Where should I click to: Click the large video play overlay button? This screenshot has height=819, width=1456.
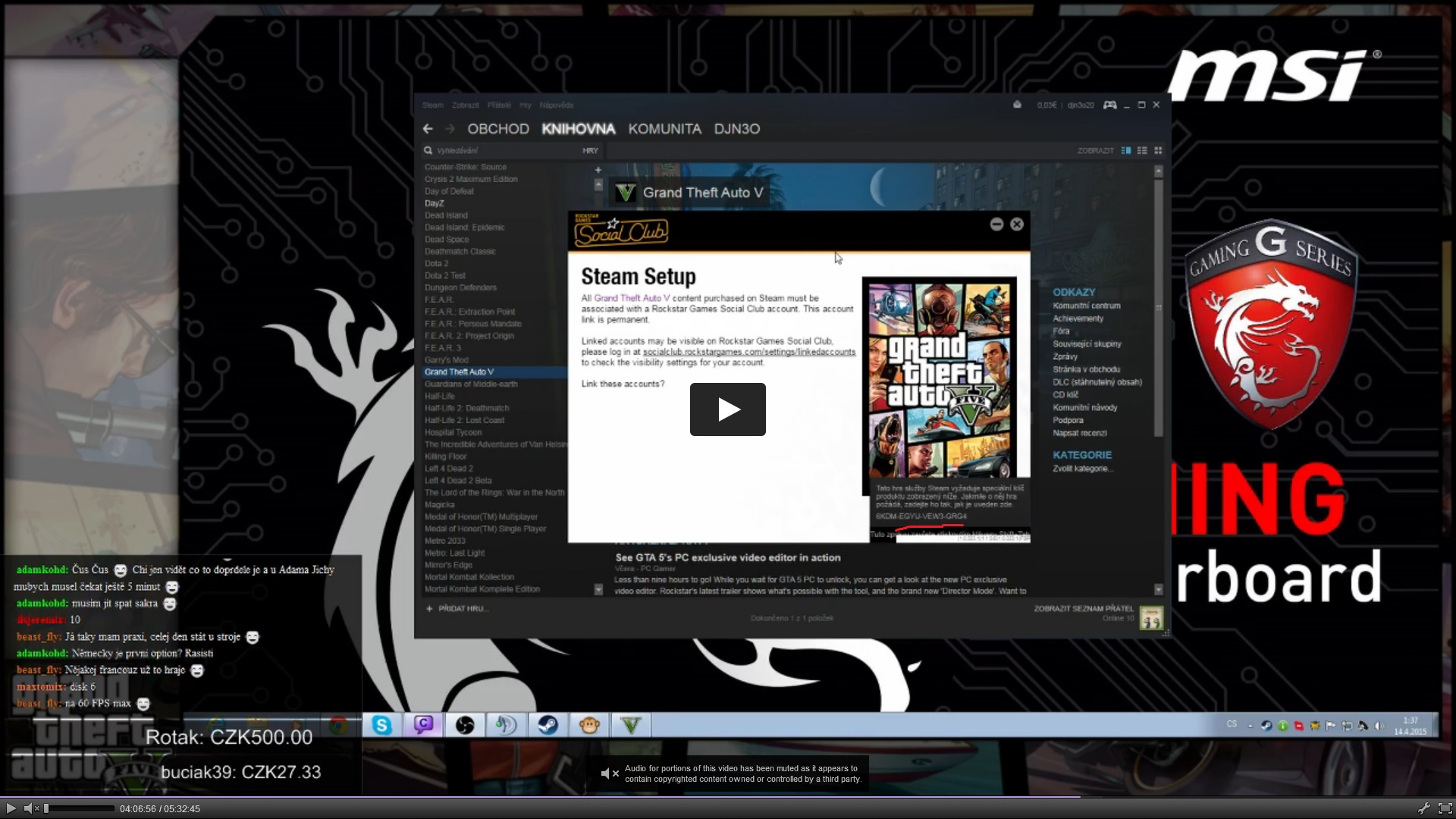[727, 409]
